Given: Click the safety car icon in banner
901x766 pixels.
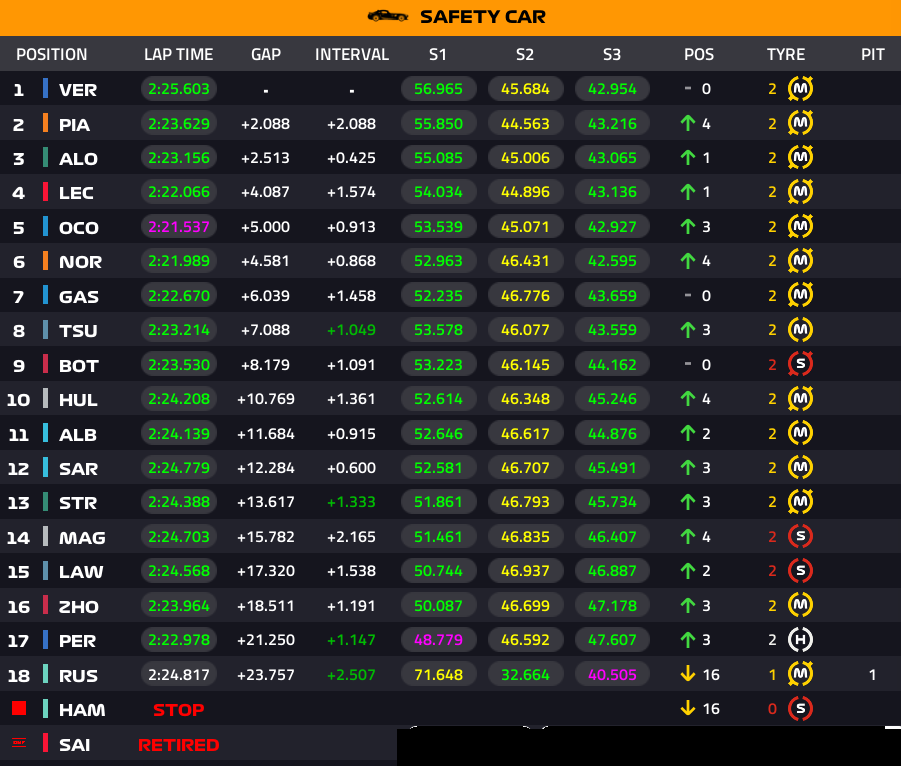Looking at the screenshot, I should 388,16.
